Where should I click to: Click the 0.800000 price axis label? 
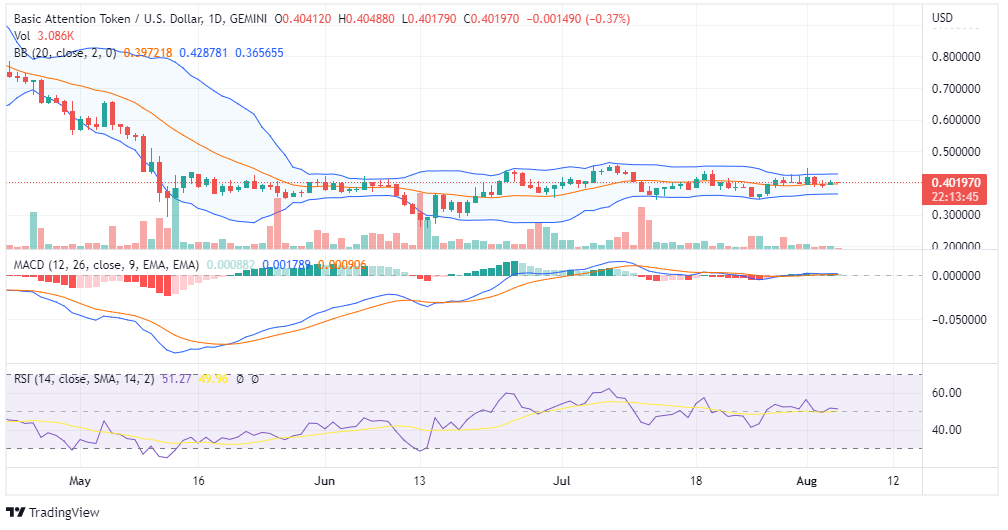[x=958, y=57]
